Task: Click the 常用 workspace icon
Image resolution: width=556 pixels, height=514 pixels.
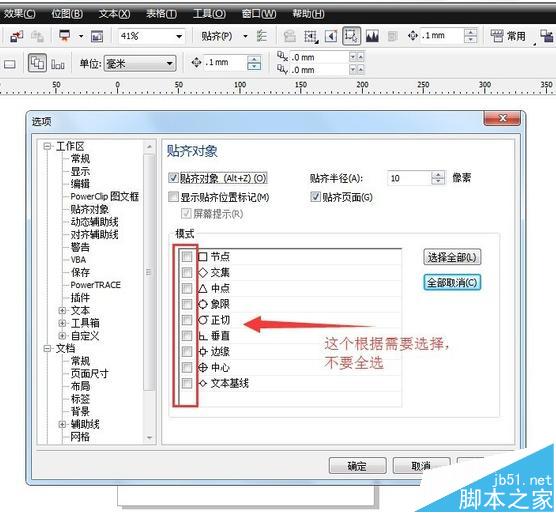Action: pyautogui.click(x=496, y=36)
